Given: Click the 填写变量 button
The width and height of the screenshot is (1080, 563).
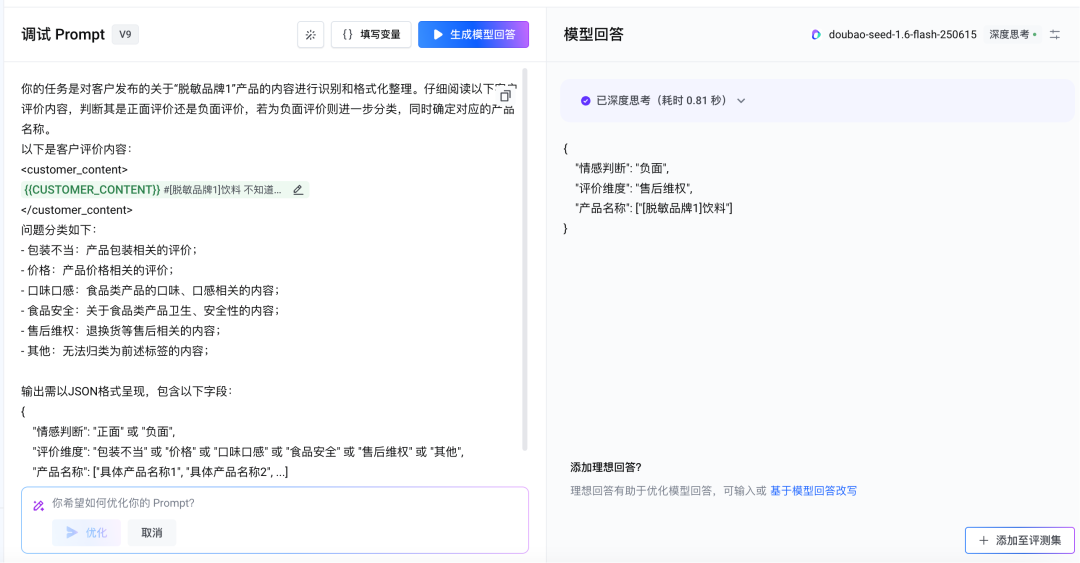Looking at the screenshot, I should [370, 35].
